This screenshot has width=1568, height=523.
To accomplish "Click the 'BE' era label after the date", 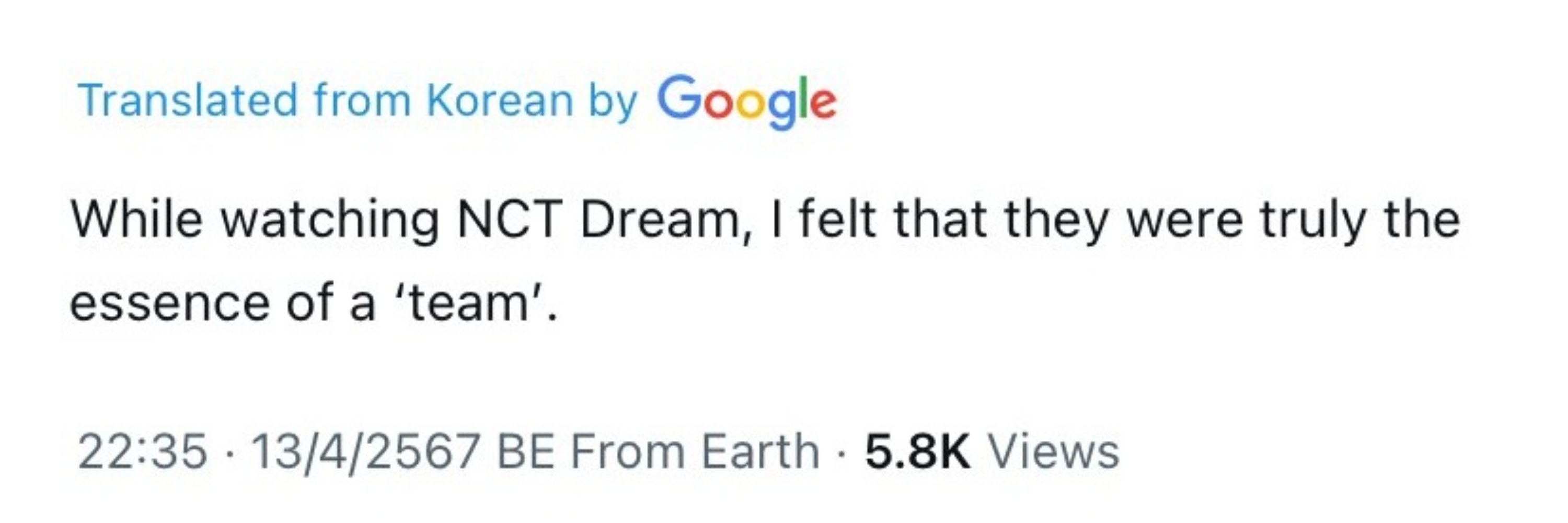I will coord(525,452).
